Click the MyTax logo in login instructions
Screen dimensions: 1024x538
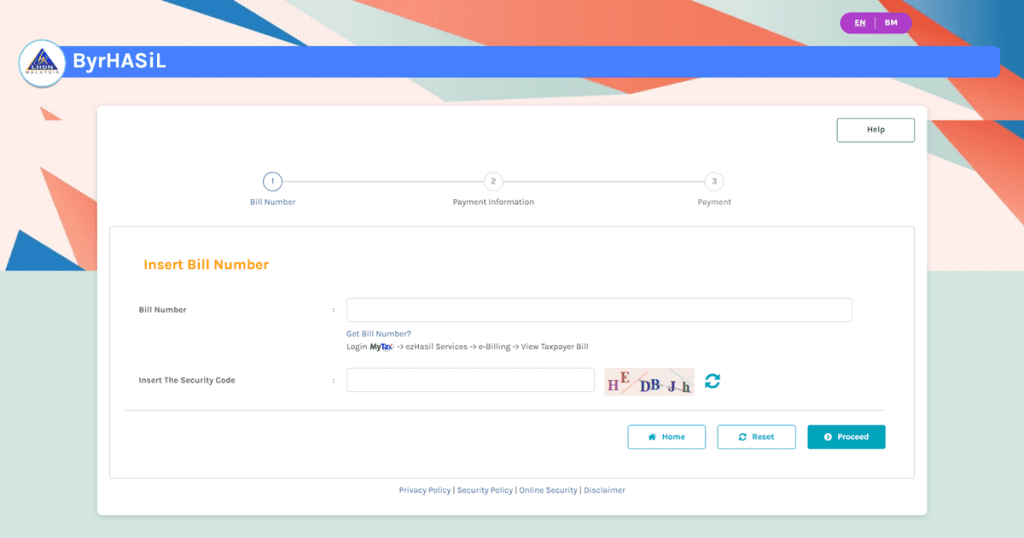[x=381, y=347]
